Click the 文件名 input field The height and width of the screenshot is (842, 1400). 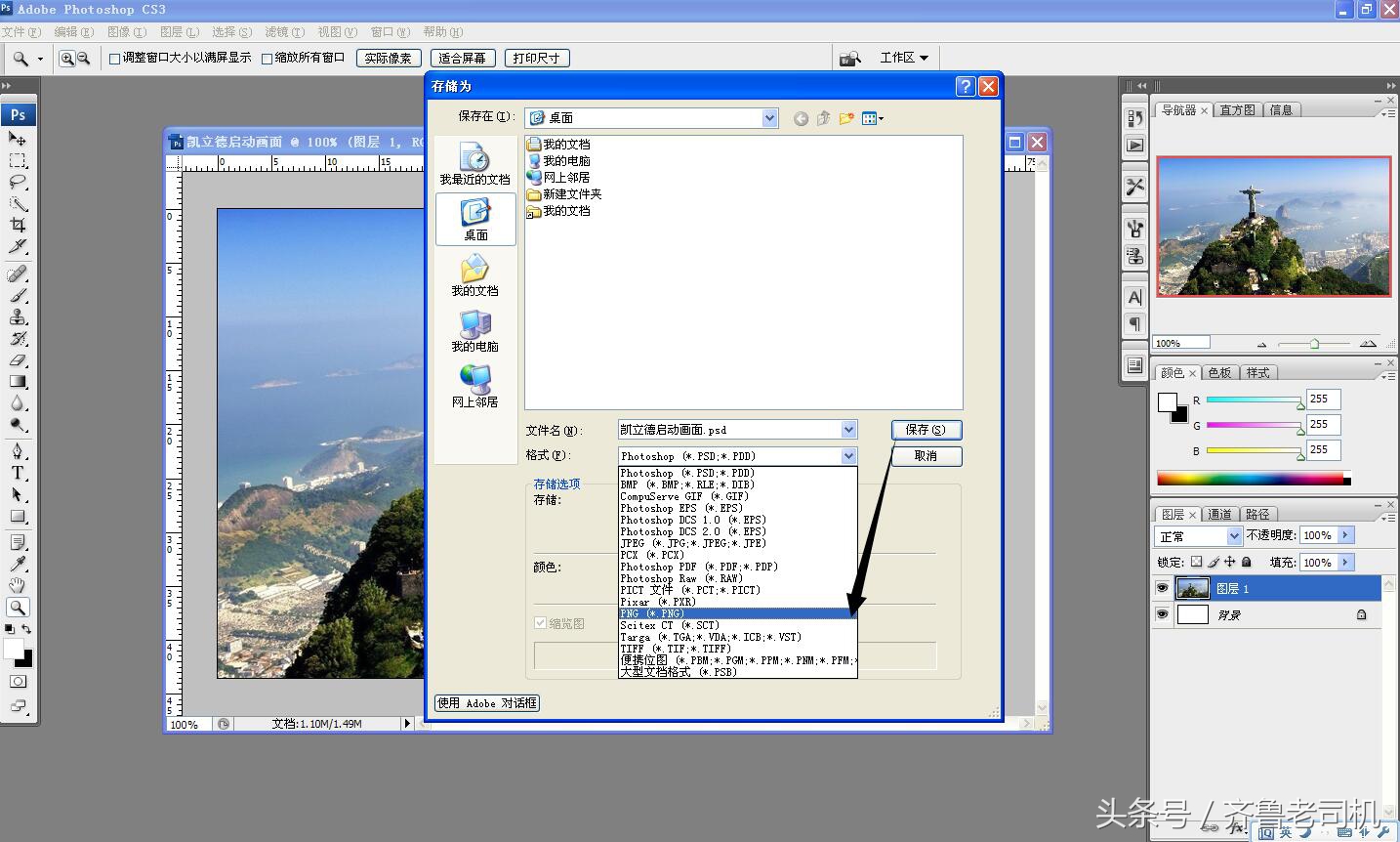point(729,430)
